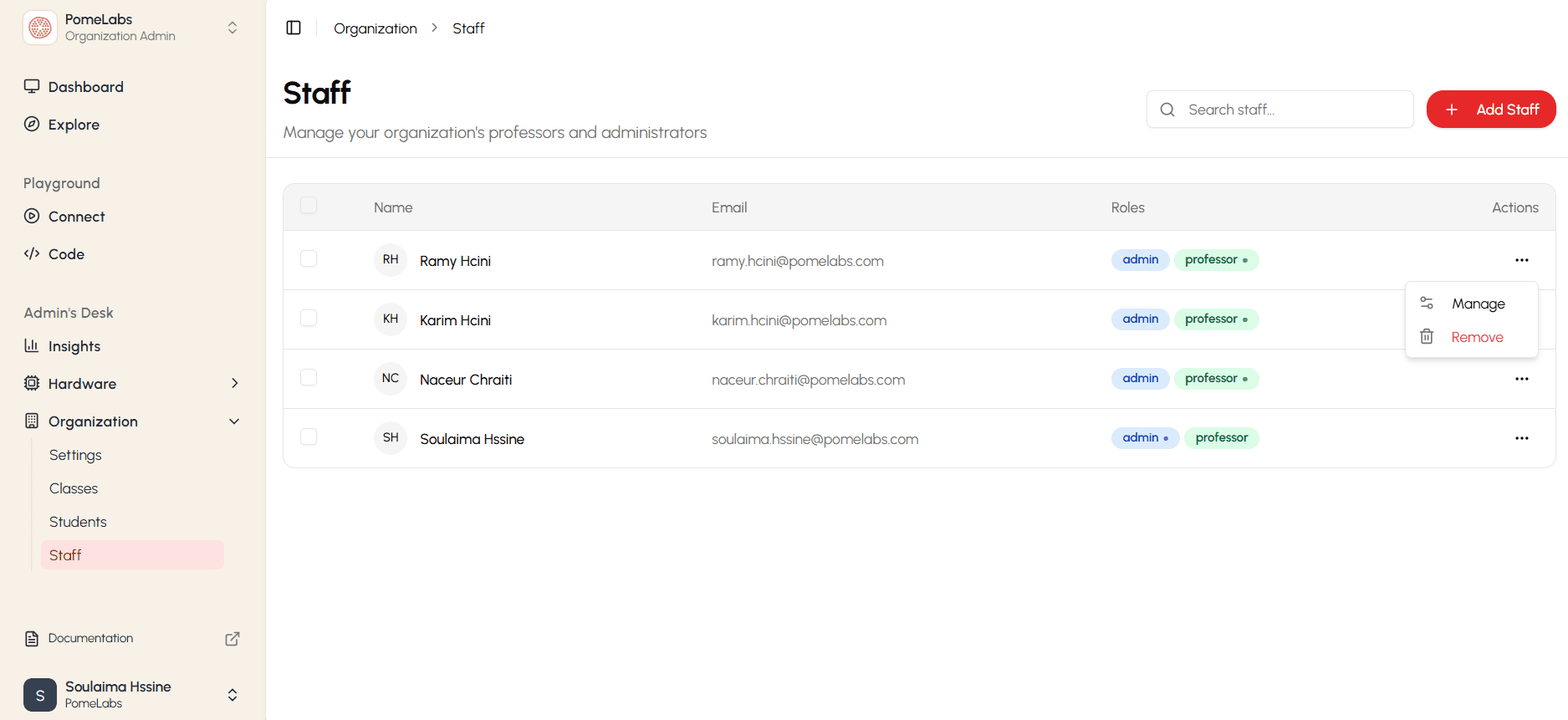Click the SH avatar
The image size is (1568, 720).
click(x=391, y=438)
